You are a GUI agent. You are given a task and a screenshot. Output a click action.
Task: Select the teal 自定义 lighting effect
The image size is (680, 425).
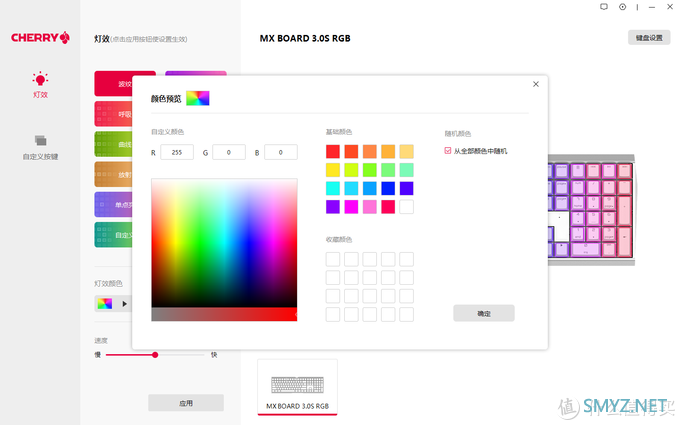coord(113,235)
